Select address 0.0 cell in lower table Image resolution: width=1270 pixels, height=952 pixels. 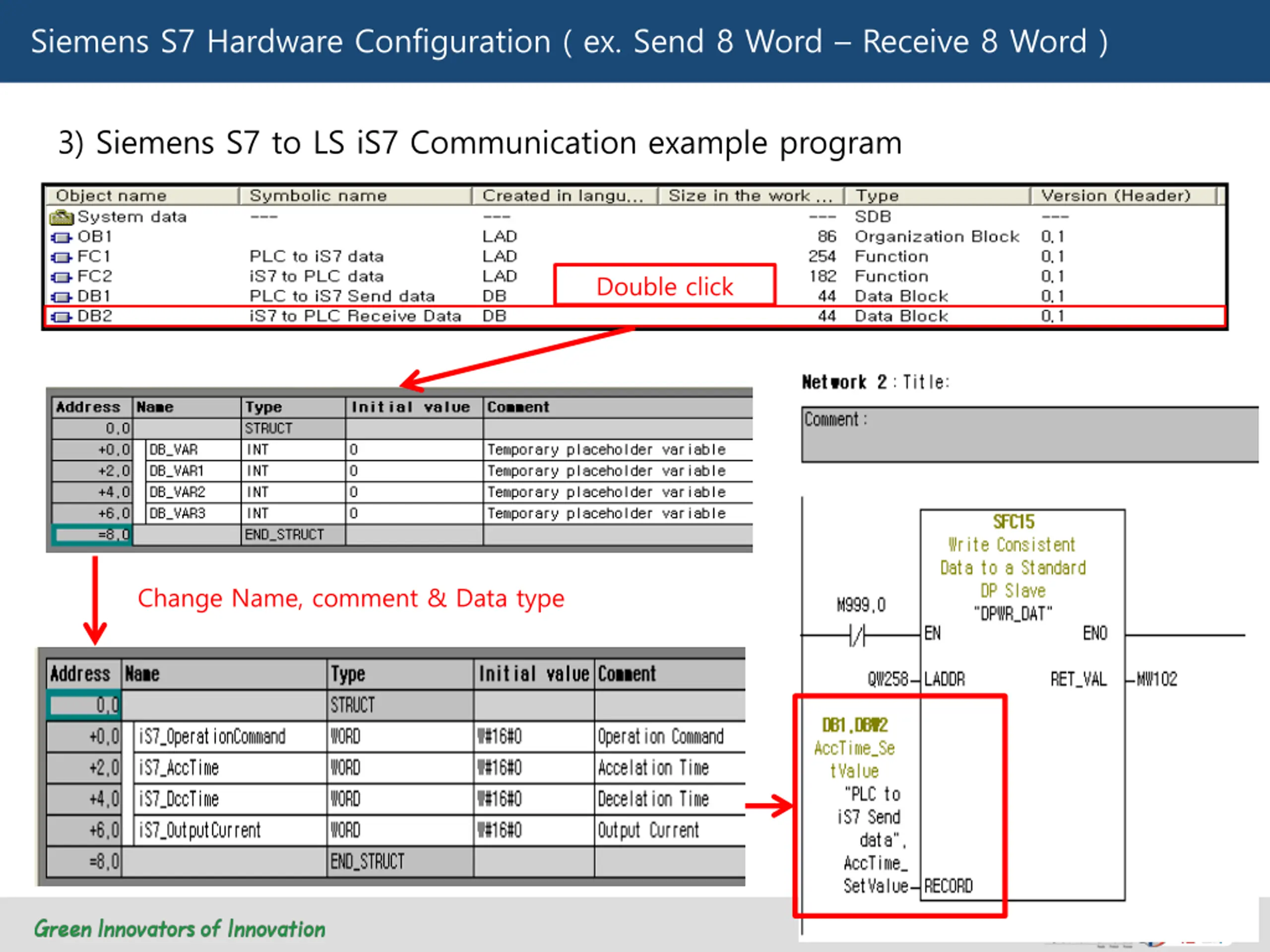pos(84,705)
